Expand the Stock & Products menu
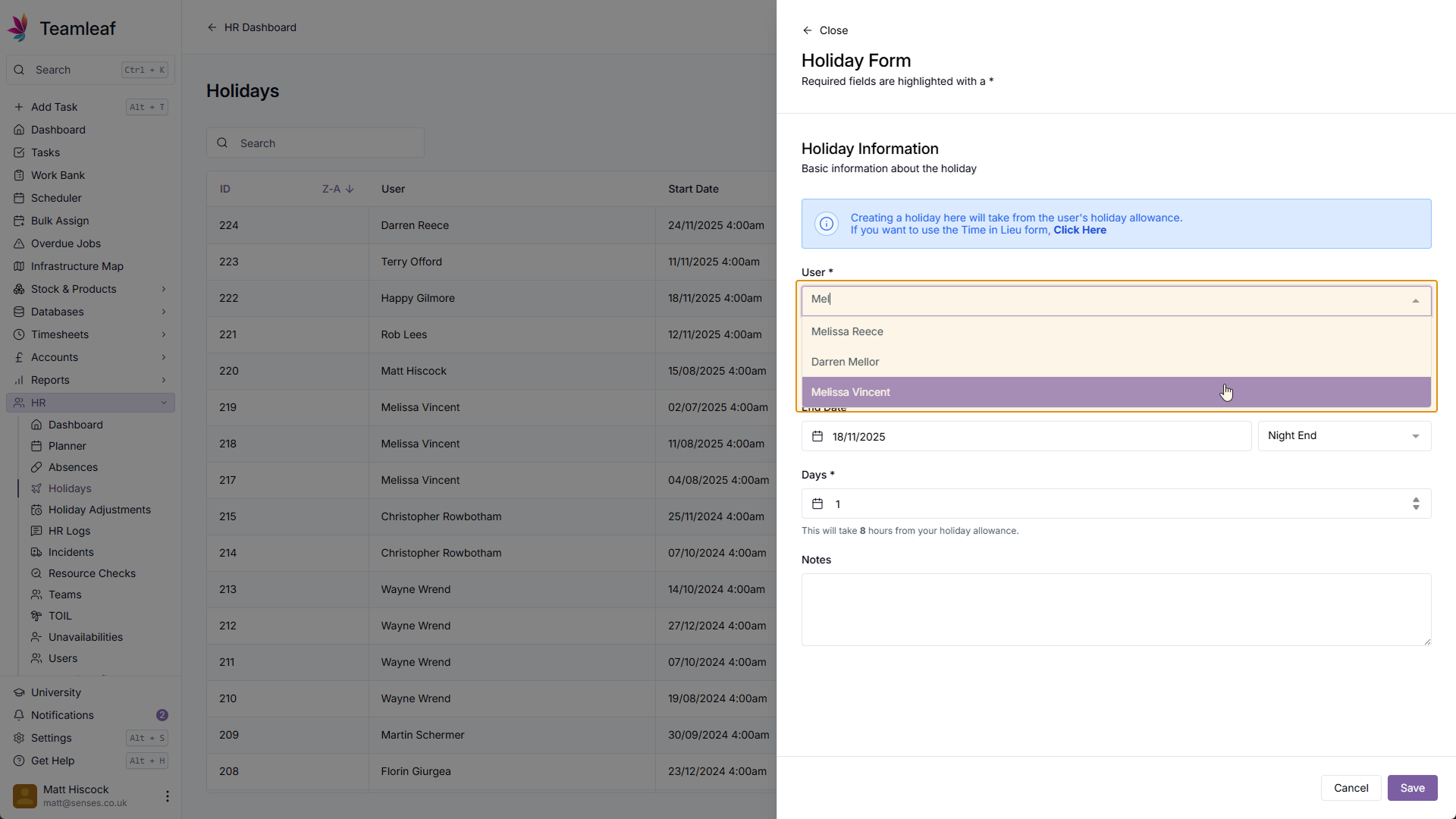The height and width of the screenshot is (819, 1456). click(x=163, y=289)
